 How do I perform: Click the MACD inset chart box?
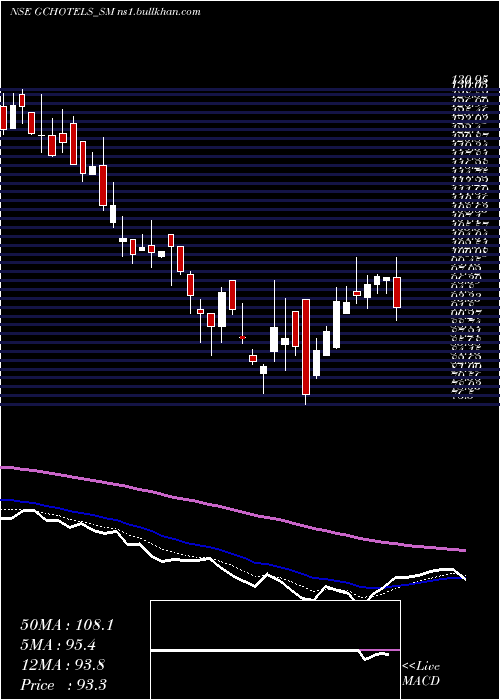pyautogui.click(x=275, y=650)
